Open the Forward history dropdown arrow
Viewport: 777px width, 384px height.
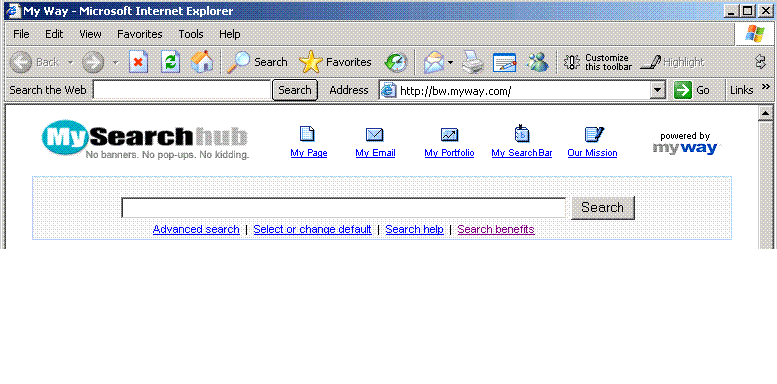point(115,62)
